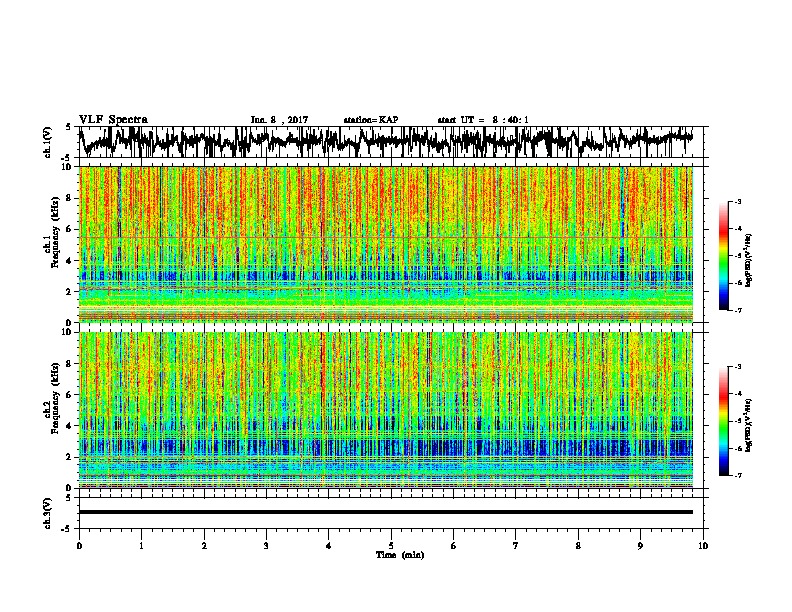
Task: Click the "-7" label on ch.2 color bar
Action: pos(737,475)
